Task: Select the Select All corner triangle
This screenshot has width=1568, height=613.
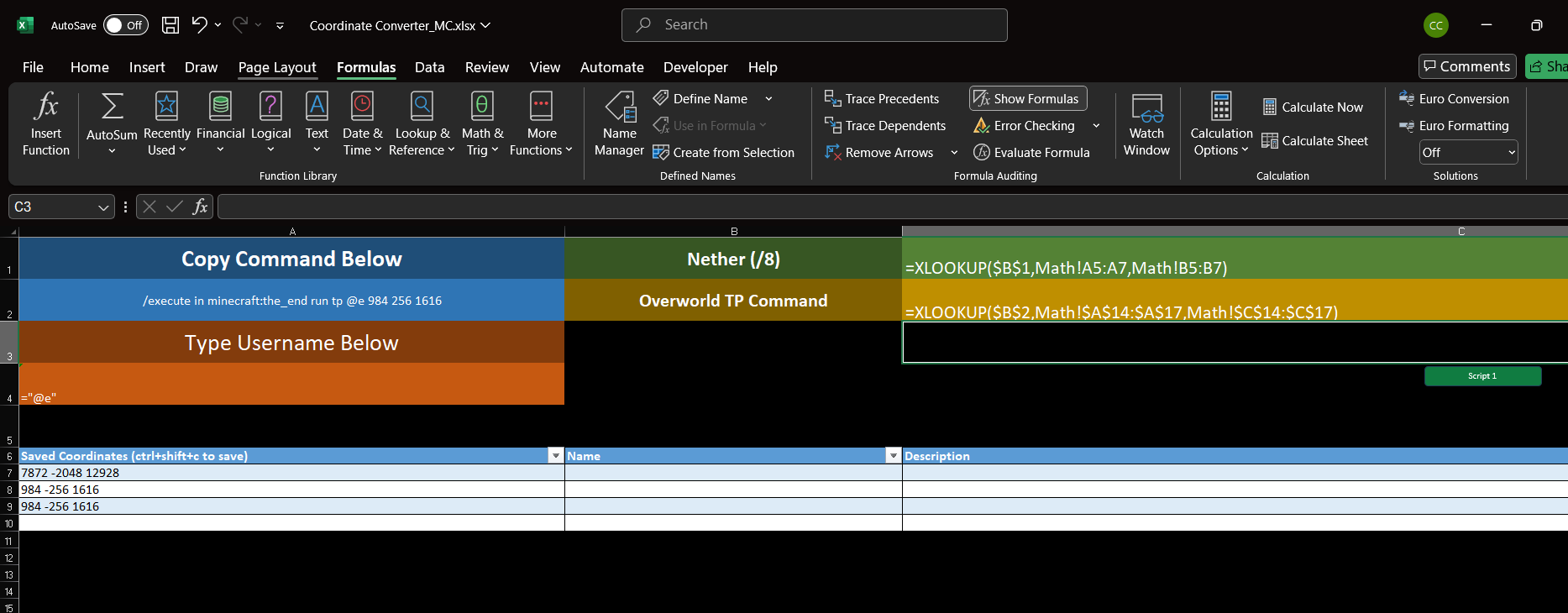Action: pyautogui.click(x=13, y=232)
